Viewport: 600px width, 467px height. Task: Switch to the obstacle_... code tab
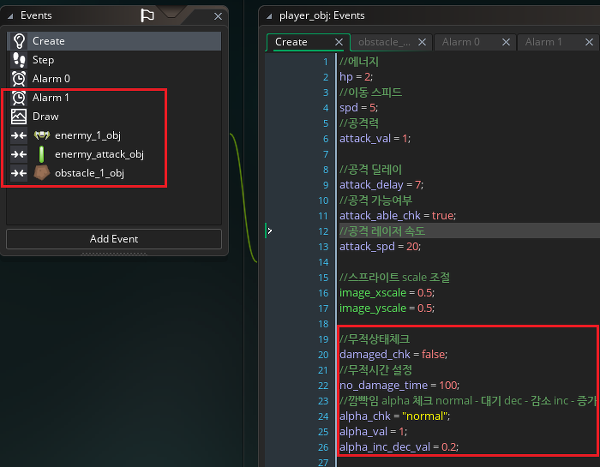coord(384,42)
